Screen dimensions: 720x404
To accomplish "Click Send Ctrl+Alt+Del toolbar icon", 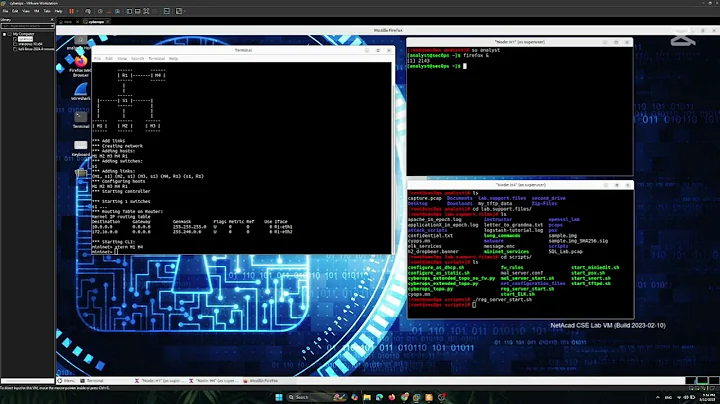I will tap(88, 11).
